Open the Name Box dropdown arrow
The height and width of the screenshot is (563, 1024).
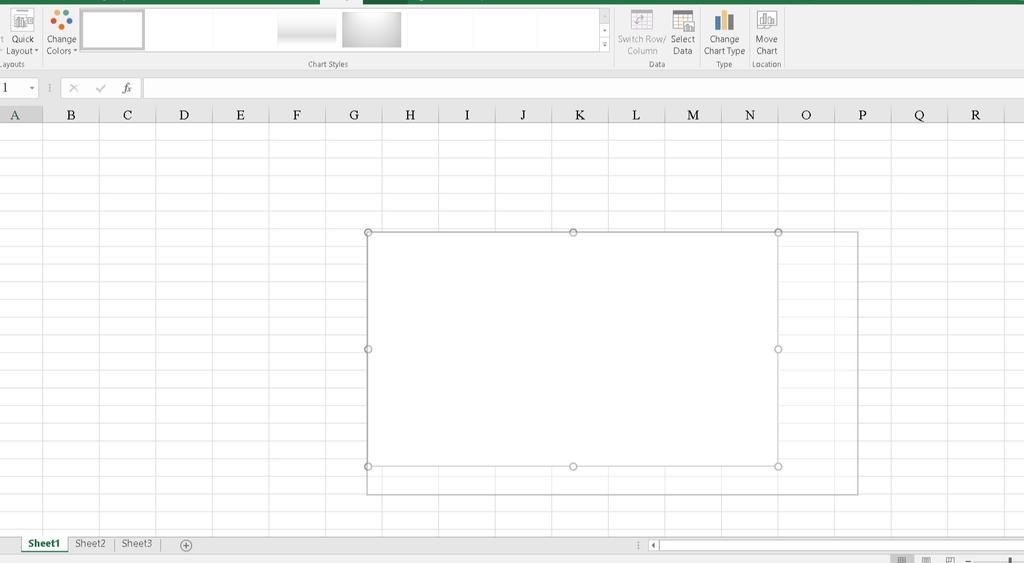tap(32, 88)
